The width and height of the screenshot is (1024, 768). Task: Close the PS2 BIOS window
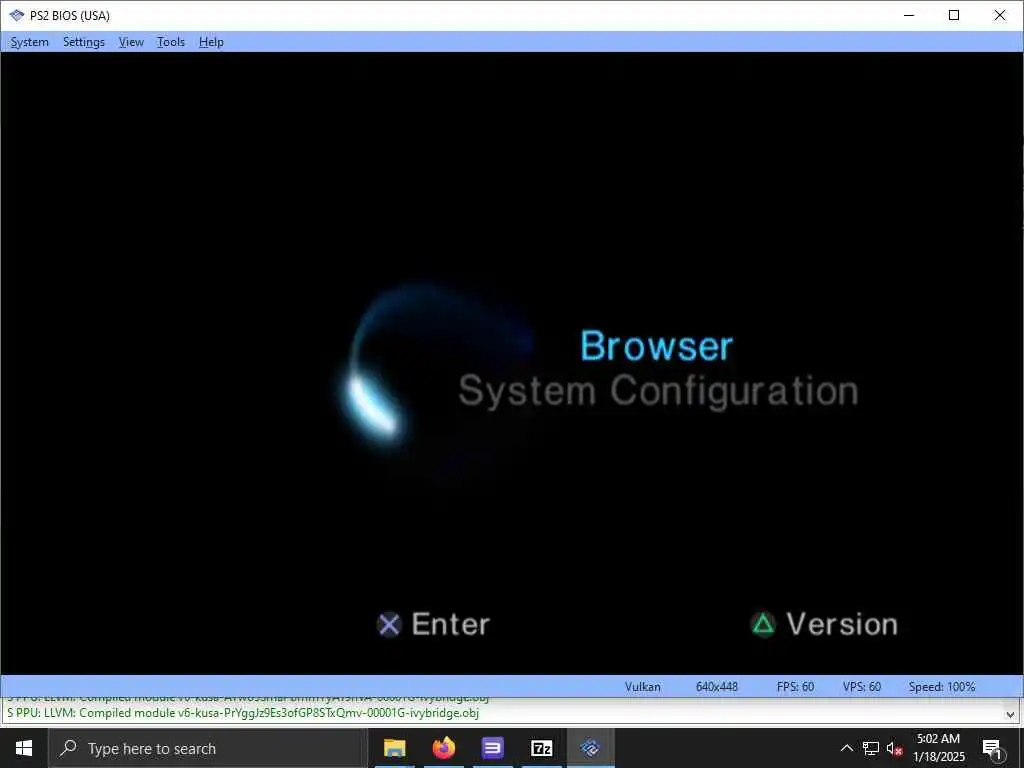click(1000, 15)
